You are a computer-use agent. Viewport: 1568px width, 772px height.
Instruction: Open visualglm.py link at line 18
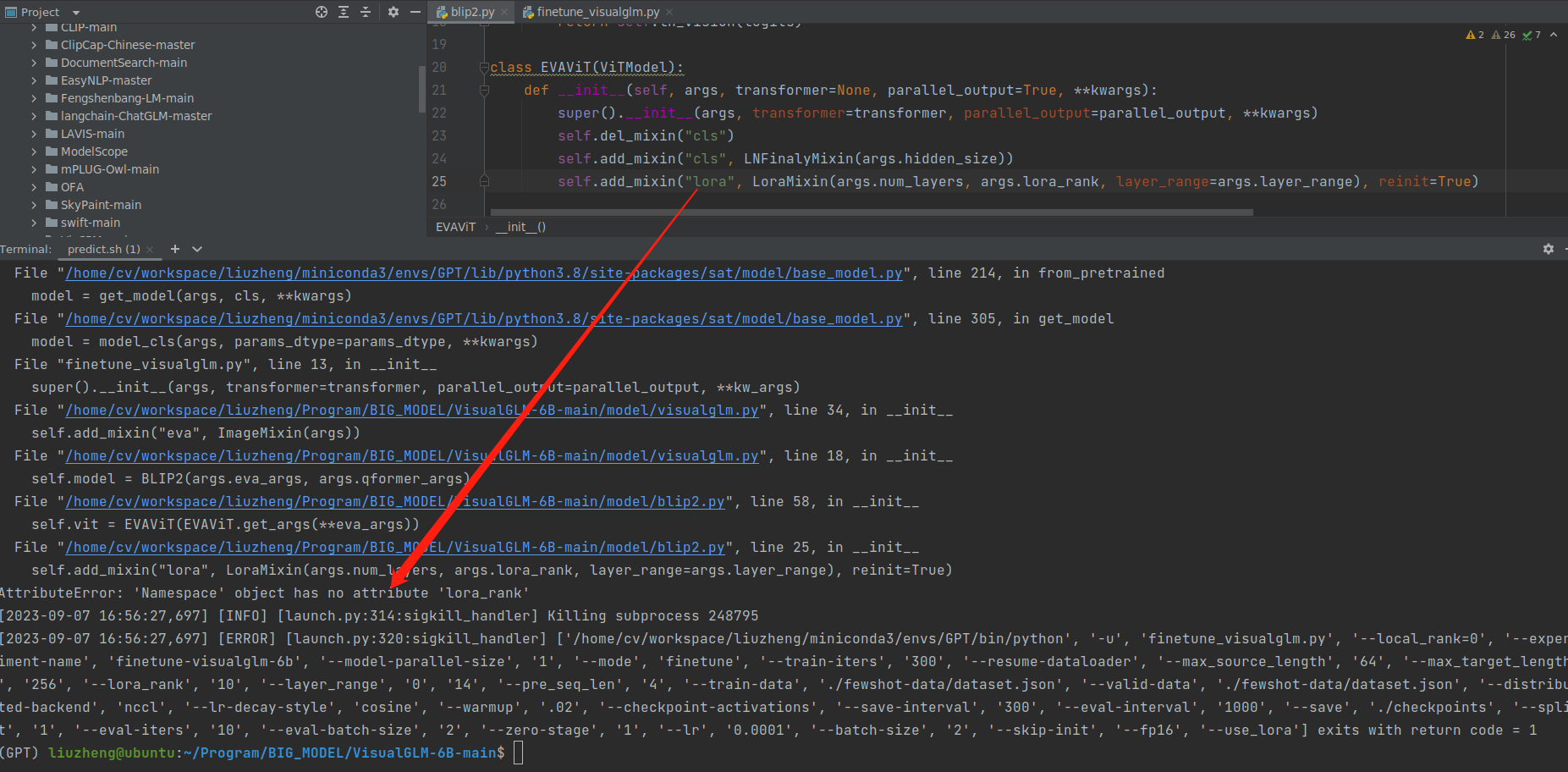pos(412,456)
